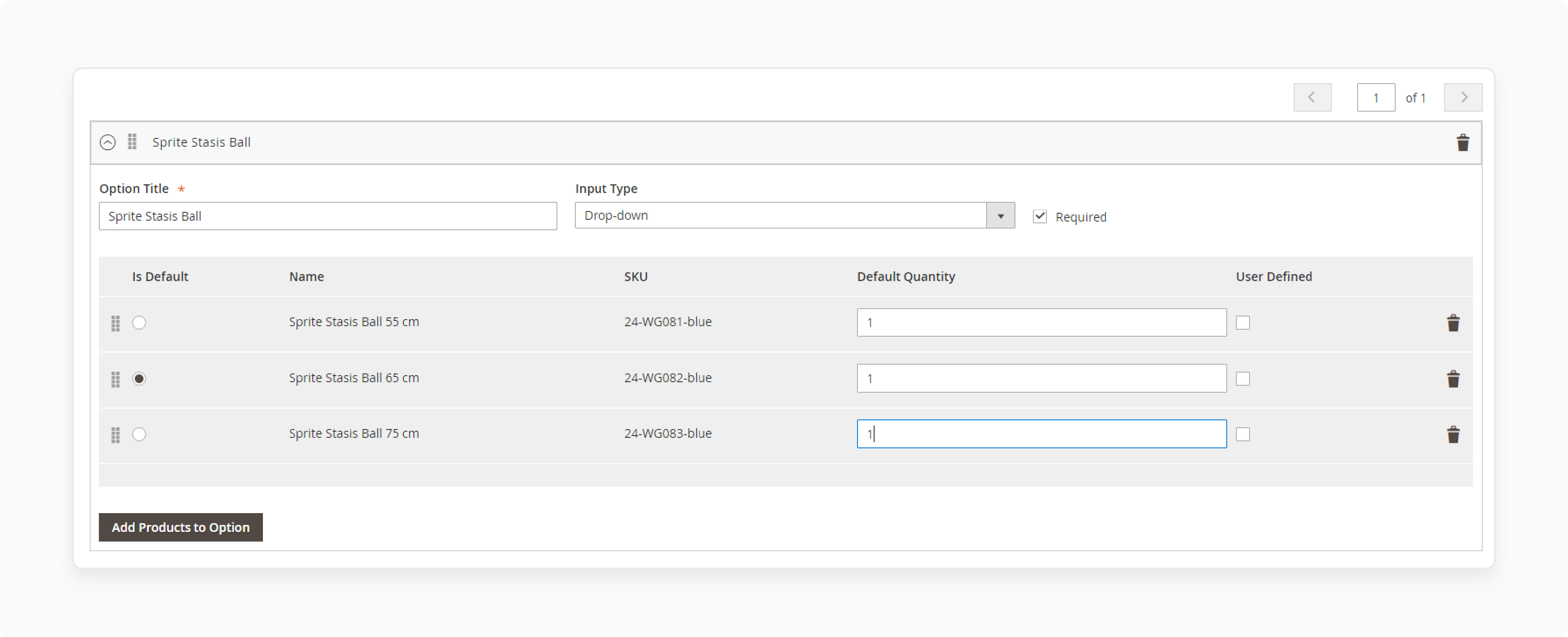The image size is (1568, 637).
Task: Navigate to next page using right chevron
Action: tap(1463, 97)
